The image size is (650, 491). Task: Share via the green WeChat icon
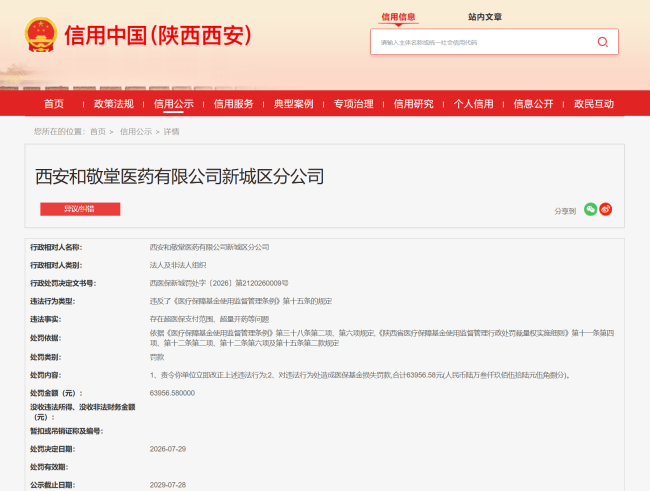coord(590,209)
